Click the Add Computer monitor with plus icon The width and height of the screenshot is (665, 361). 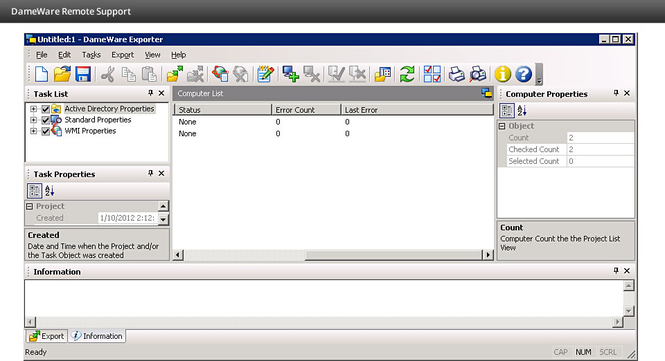pyautogui.click(x=291, y=74)
